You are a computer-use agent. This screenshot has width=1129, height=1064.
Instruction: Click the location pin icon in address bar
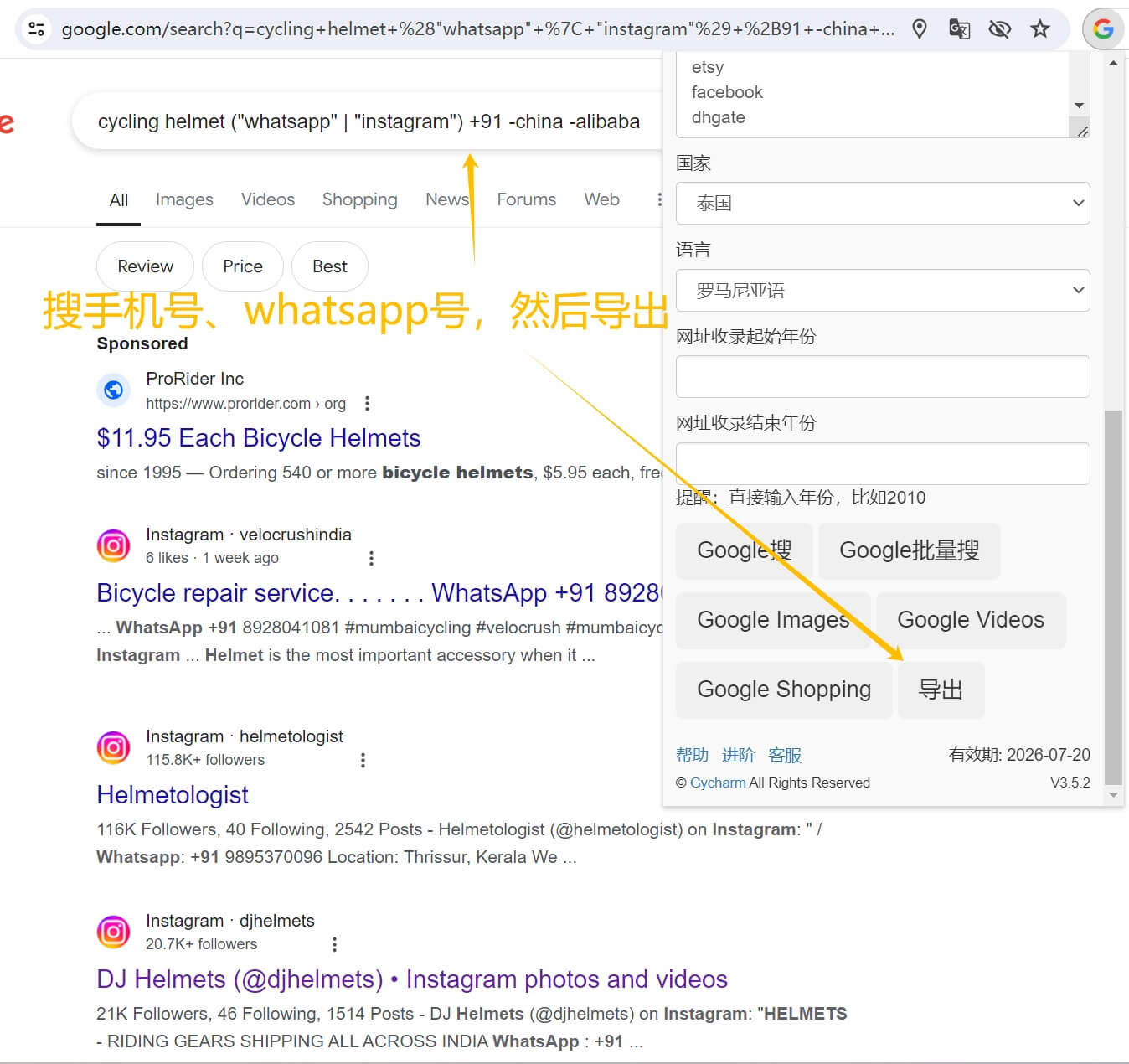click(x=920, y=29)
